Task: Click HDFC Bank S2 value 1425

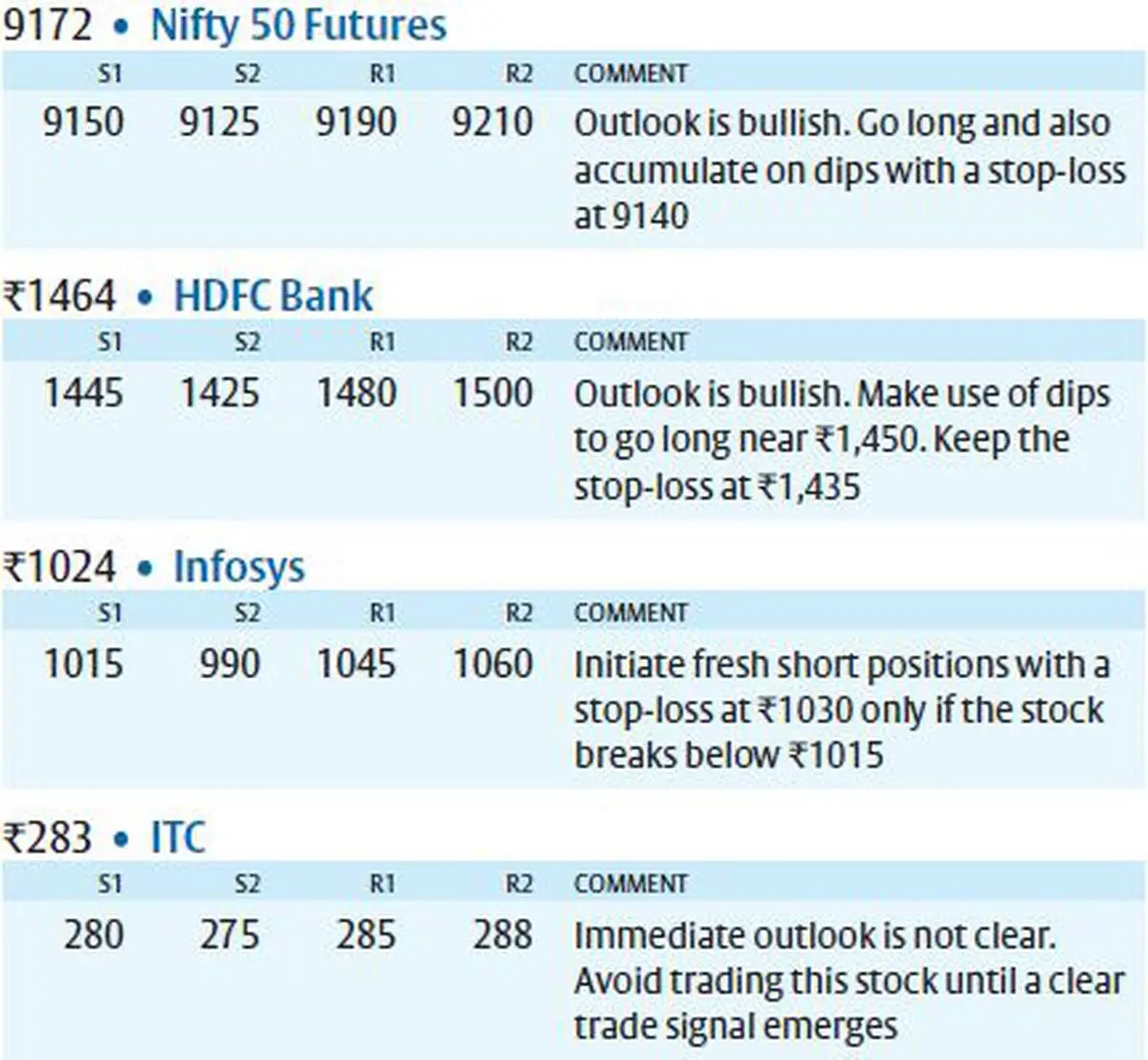Action: 220,393
